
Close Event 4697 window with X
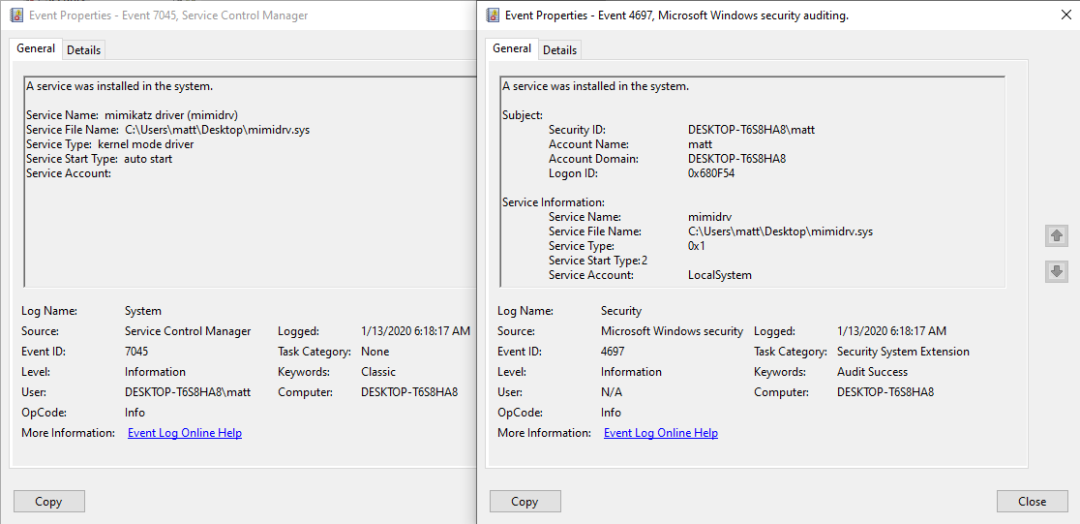[x=1065, y=15]
